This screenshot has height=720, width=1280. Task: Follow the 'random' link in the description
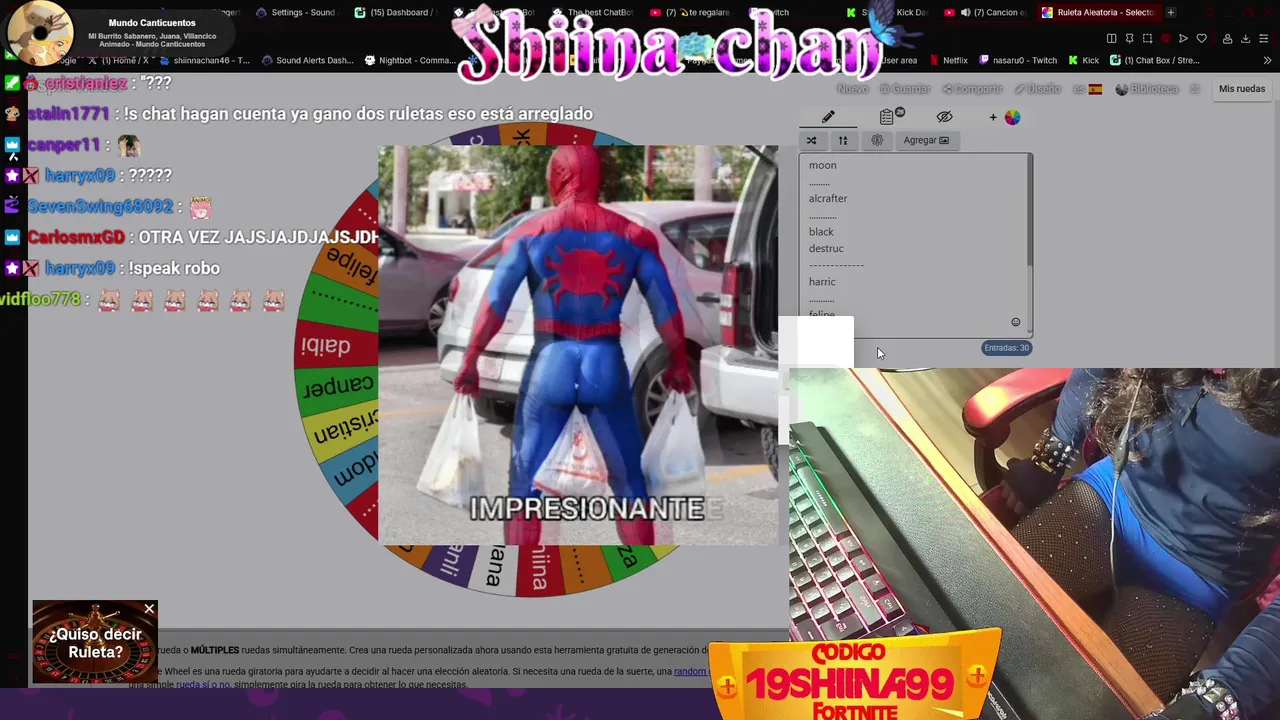pos(690,671)
